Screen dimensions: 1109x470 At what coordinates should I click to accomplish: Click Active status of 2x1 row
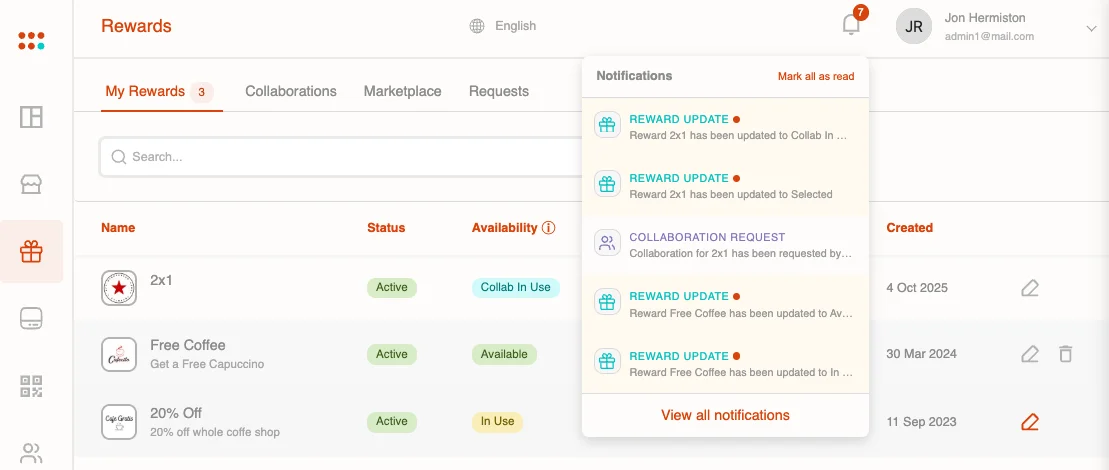pos(392,288)
